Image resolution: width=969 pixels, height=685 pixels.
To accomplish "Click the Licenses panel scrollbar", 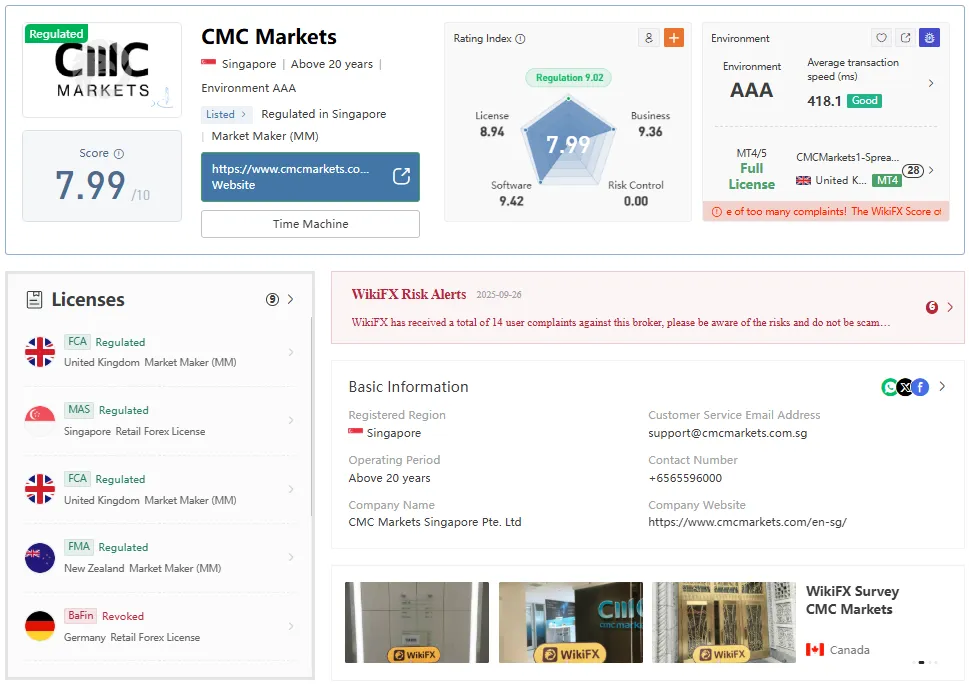I will click(x=311, y=417).
